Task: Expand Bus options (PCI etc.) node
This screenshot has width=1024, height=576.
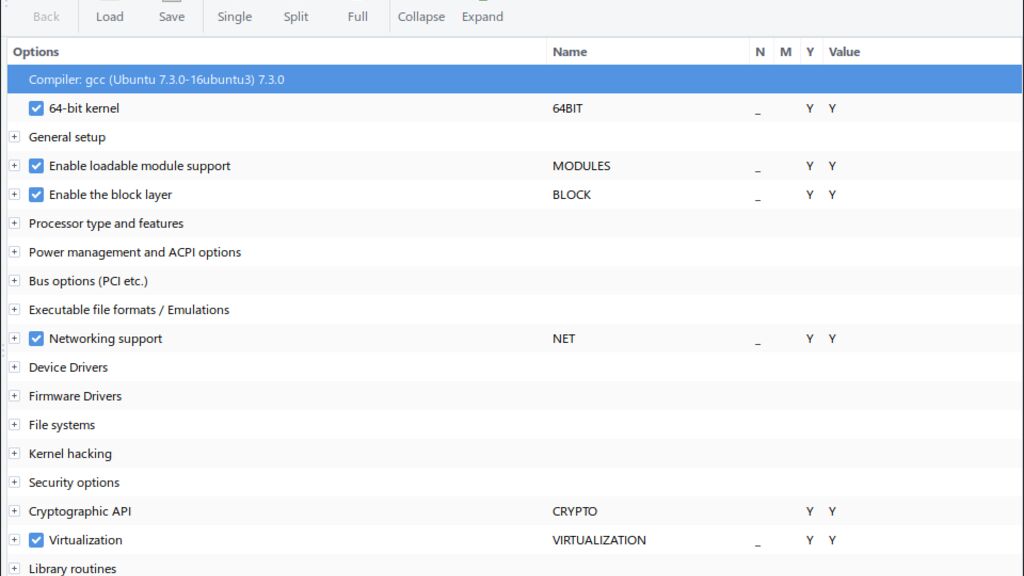Action: tap(14, 281)
